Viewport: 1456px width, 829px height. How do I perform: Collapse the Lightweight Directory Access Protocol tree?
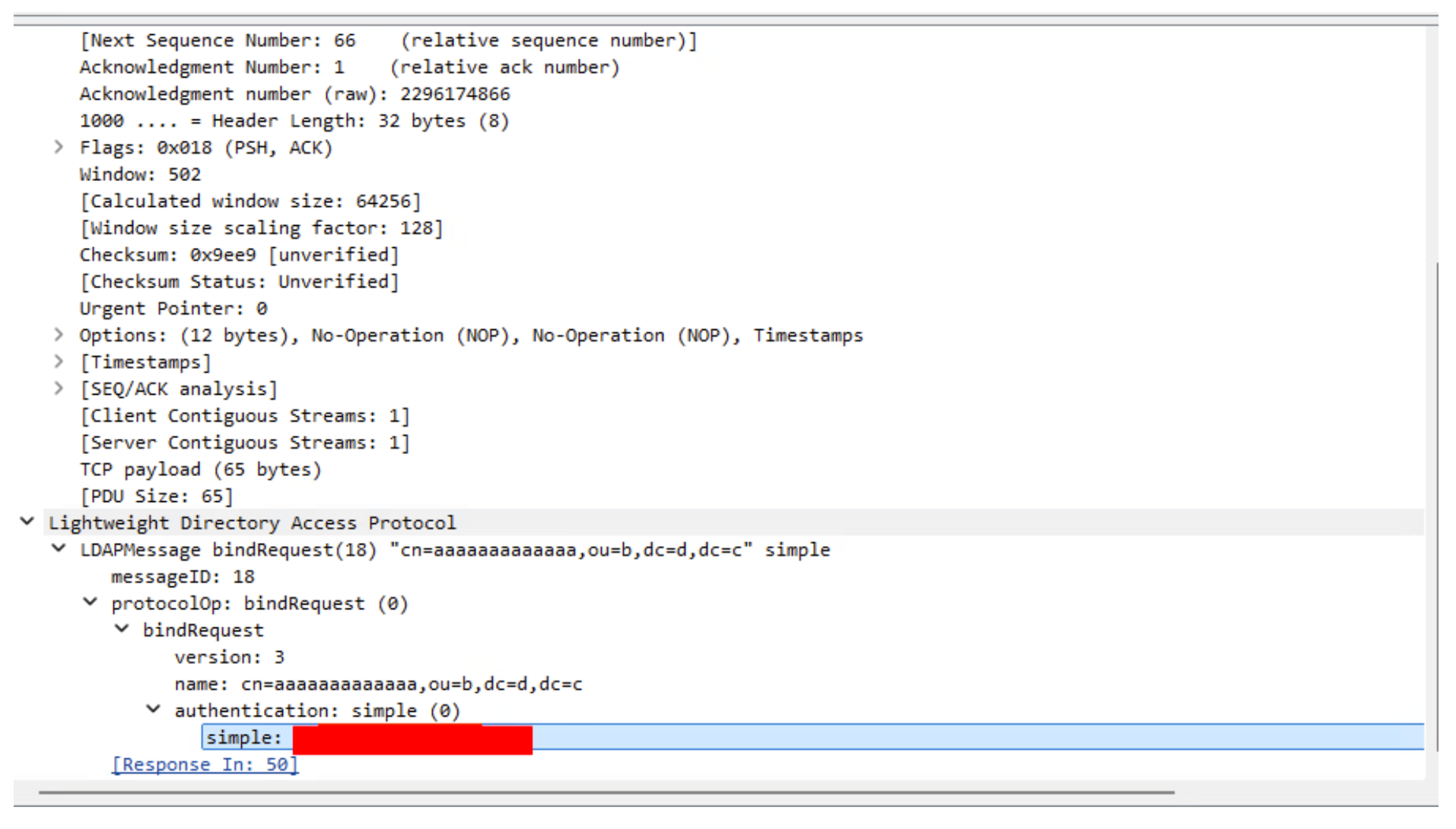click(27, 522)
